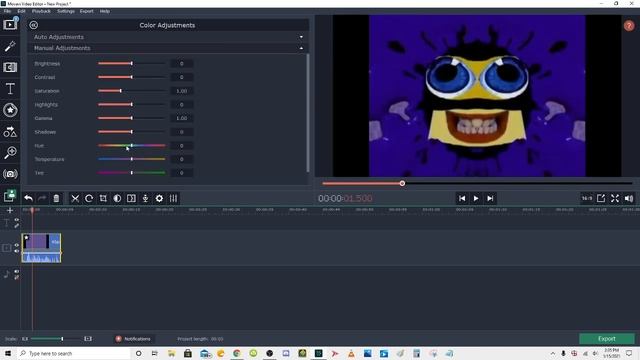Toggle visibility eye on video track
The image size is (640, 360).
click(17, 245)
